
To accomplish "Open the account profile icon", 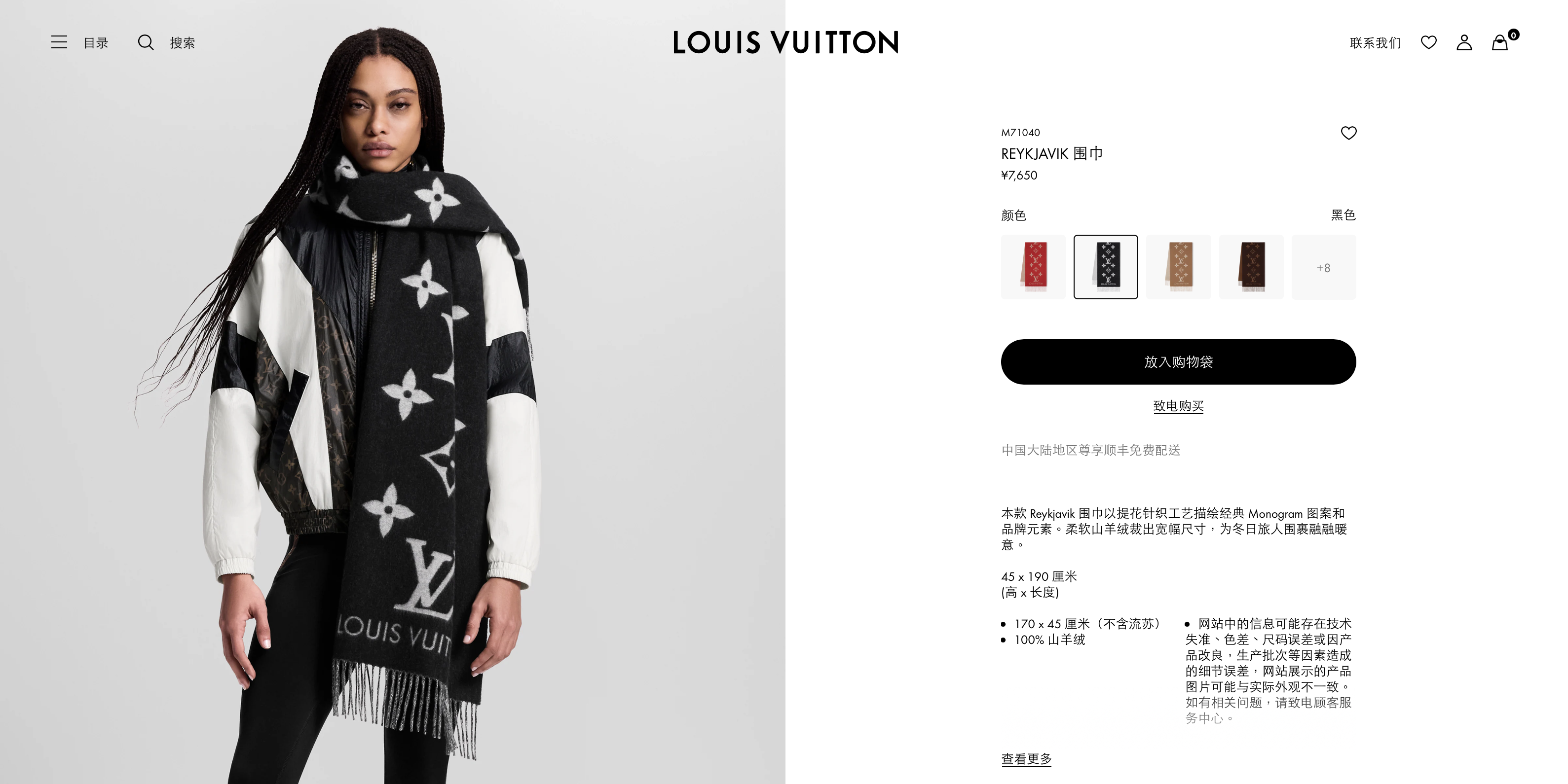I will point(1464,42).
